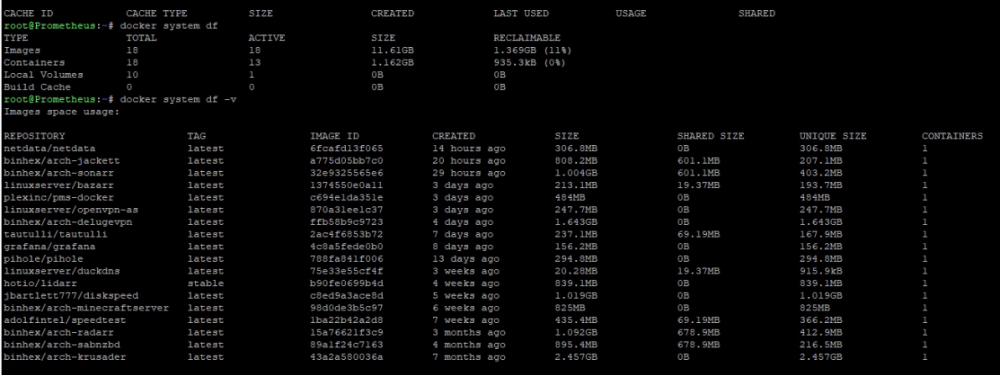Click image ID a775d05bb7c0
Image resolution: width=1000 pixels, height=375 pixels.
346,161
